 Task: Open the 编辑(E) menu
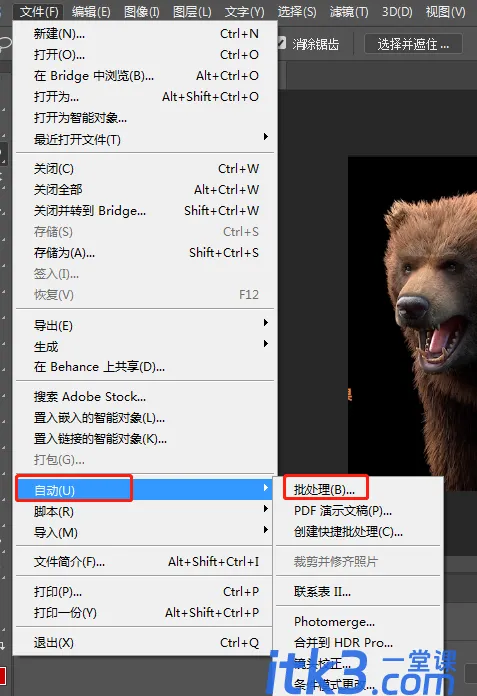(91, 11)
